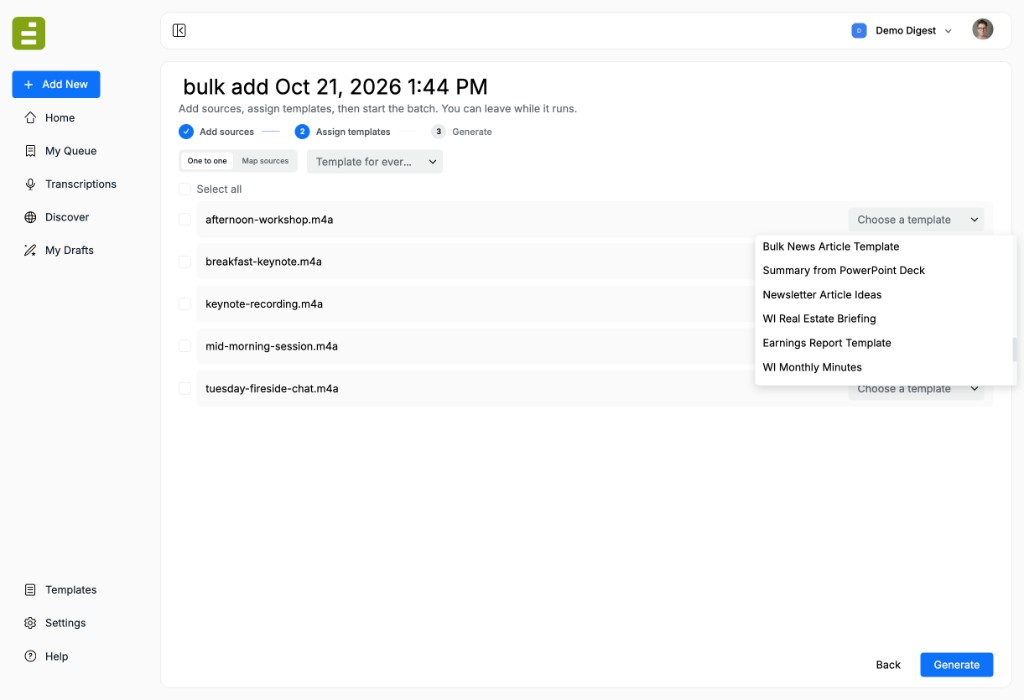Choose Newsletter Article Ideas template
1024x700 pixels.
click(x=822, y=294)
